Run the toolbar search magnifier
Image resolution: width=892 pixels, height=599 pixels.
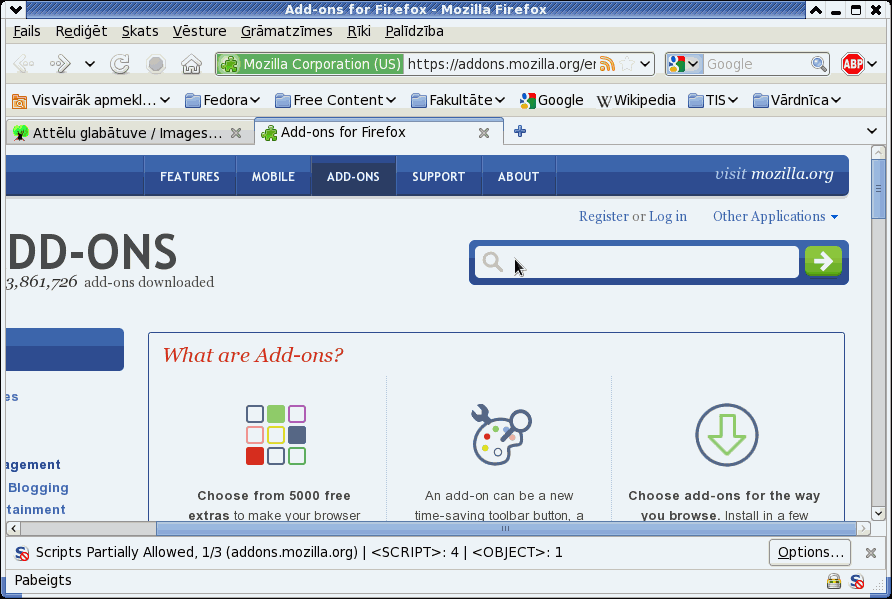tap(819, 64)
